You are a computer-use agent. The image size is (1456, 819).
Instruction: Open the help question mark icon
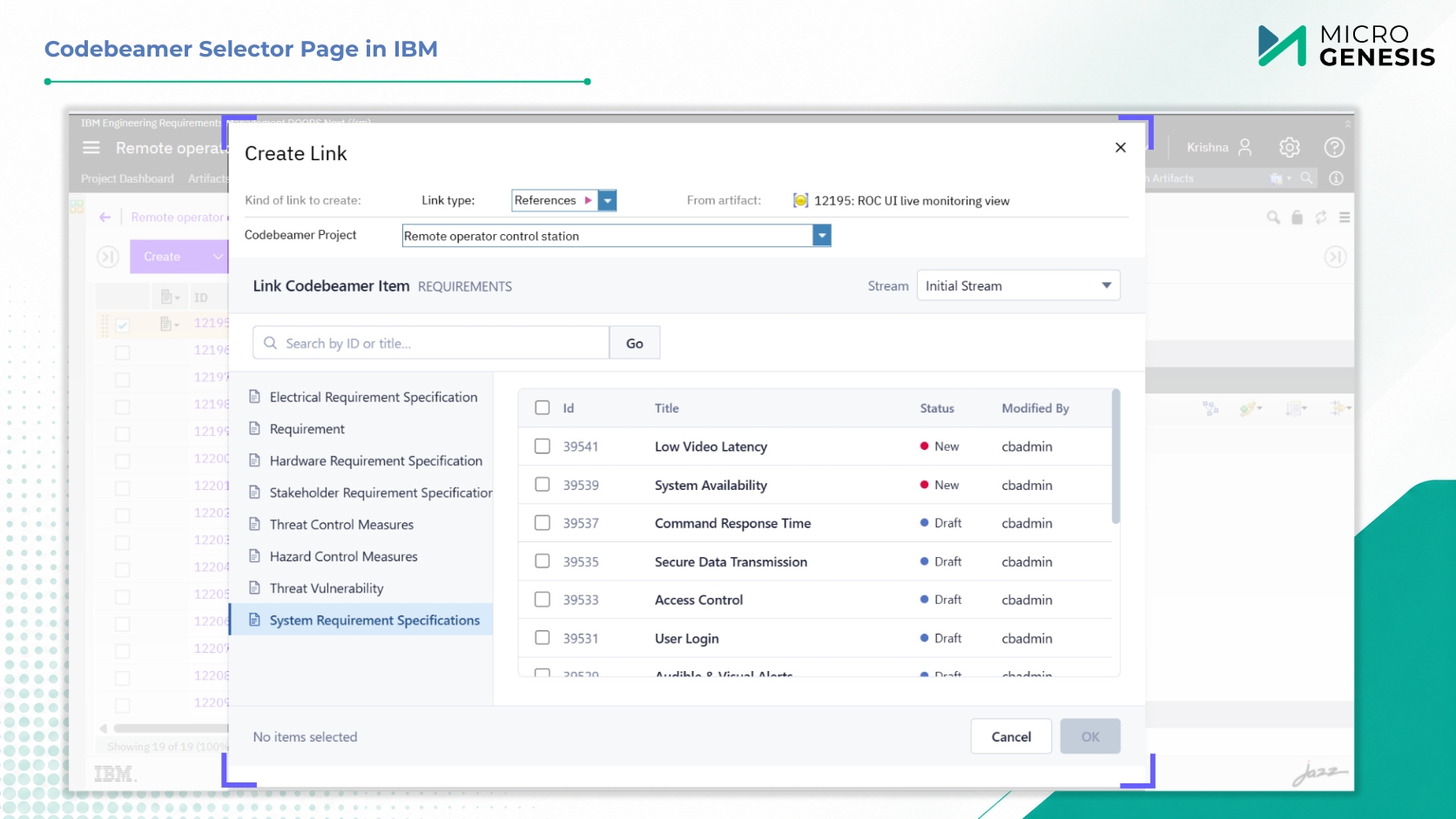tap(1334, 147)
